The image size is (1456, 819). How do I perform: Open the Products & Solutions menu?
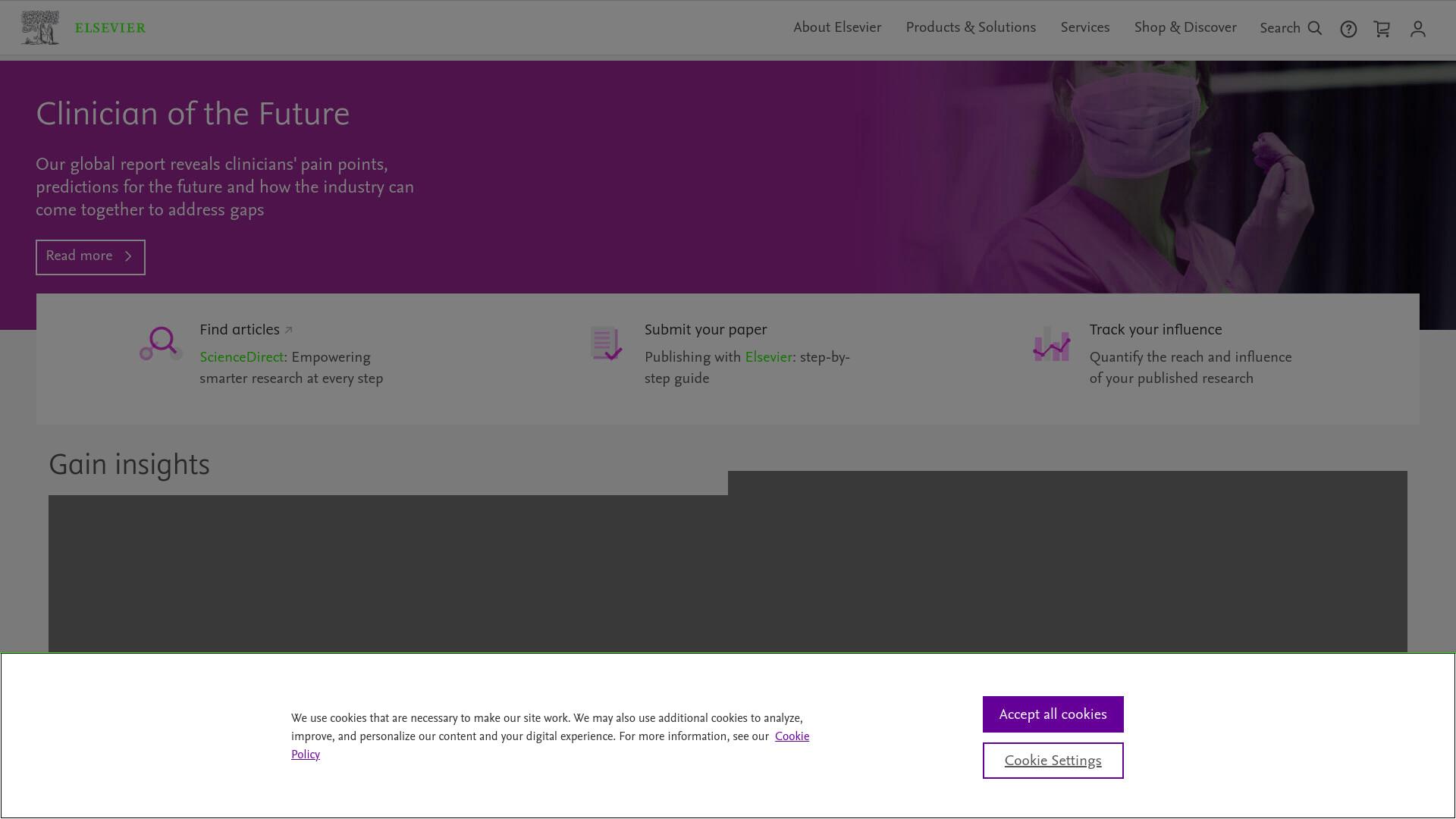pos(971,28)
